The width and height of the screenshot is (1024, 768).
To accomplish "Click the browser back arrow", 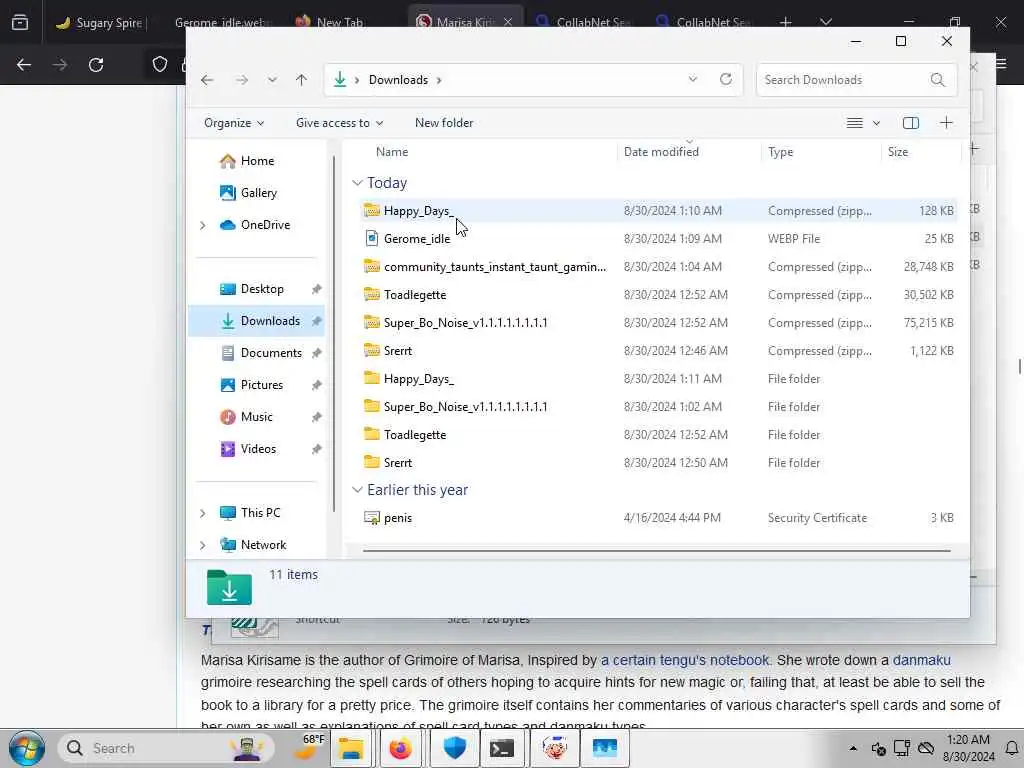I will pos(24,65).
